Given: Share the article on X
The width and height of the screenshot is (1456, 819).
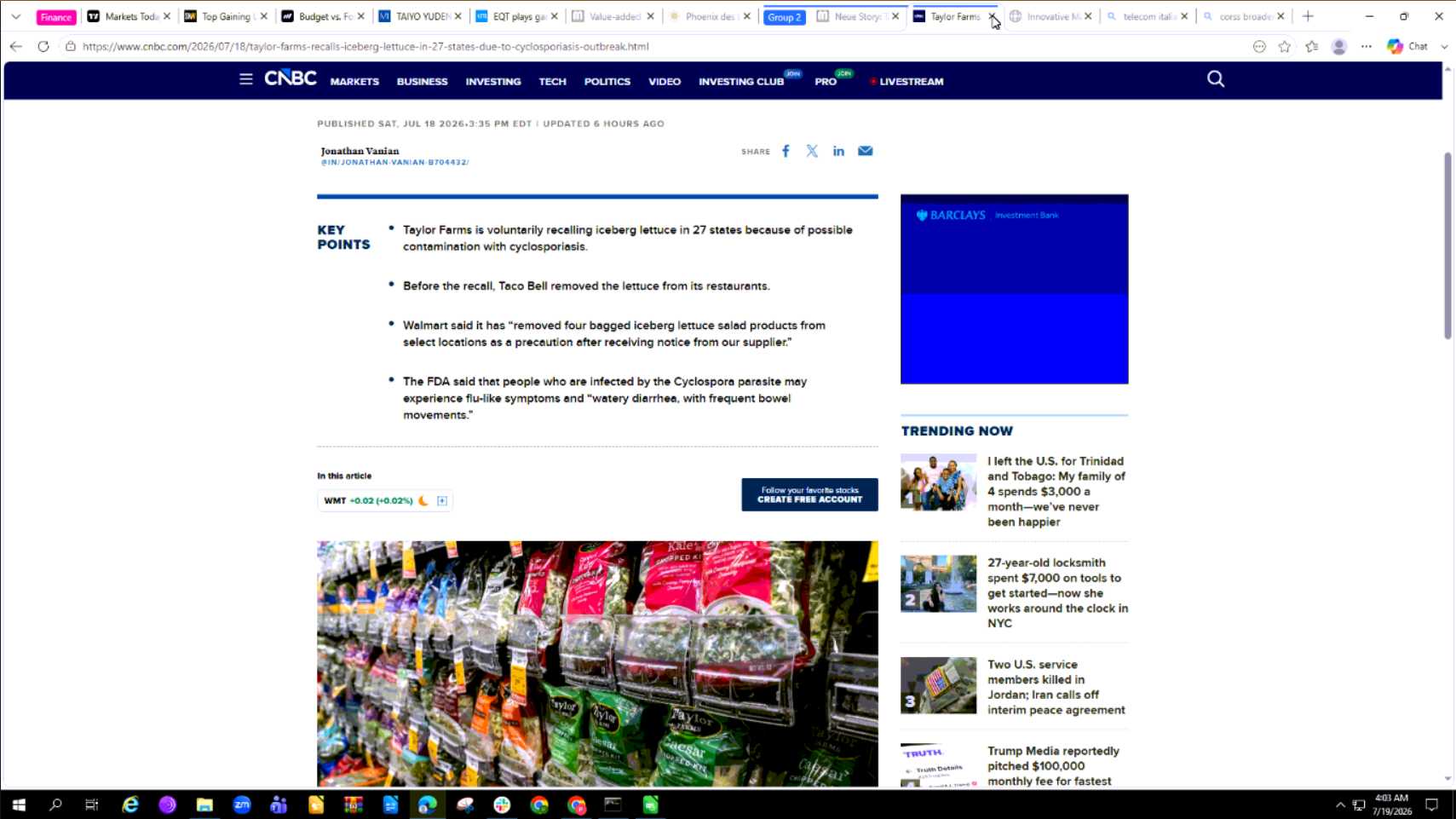Looking at the screenshot, I should [x=812, y=151].
